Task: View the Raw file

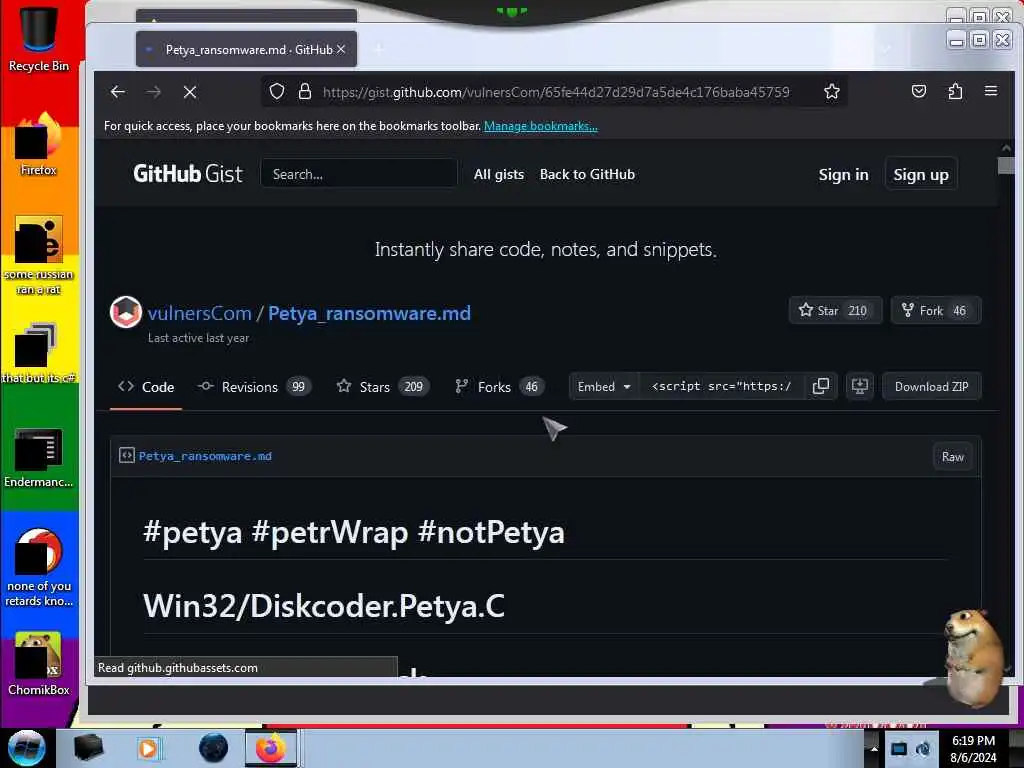Action: coord(953,456)
